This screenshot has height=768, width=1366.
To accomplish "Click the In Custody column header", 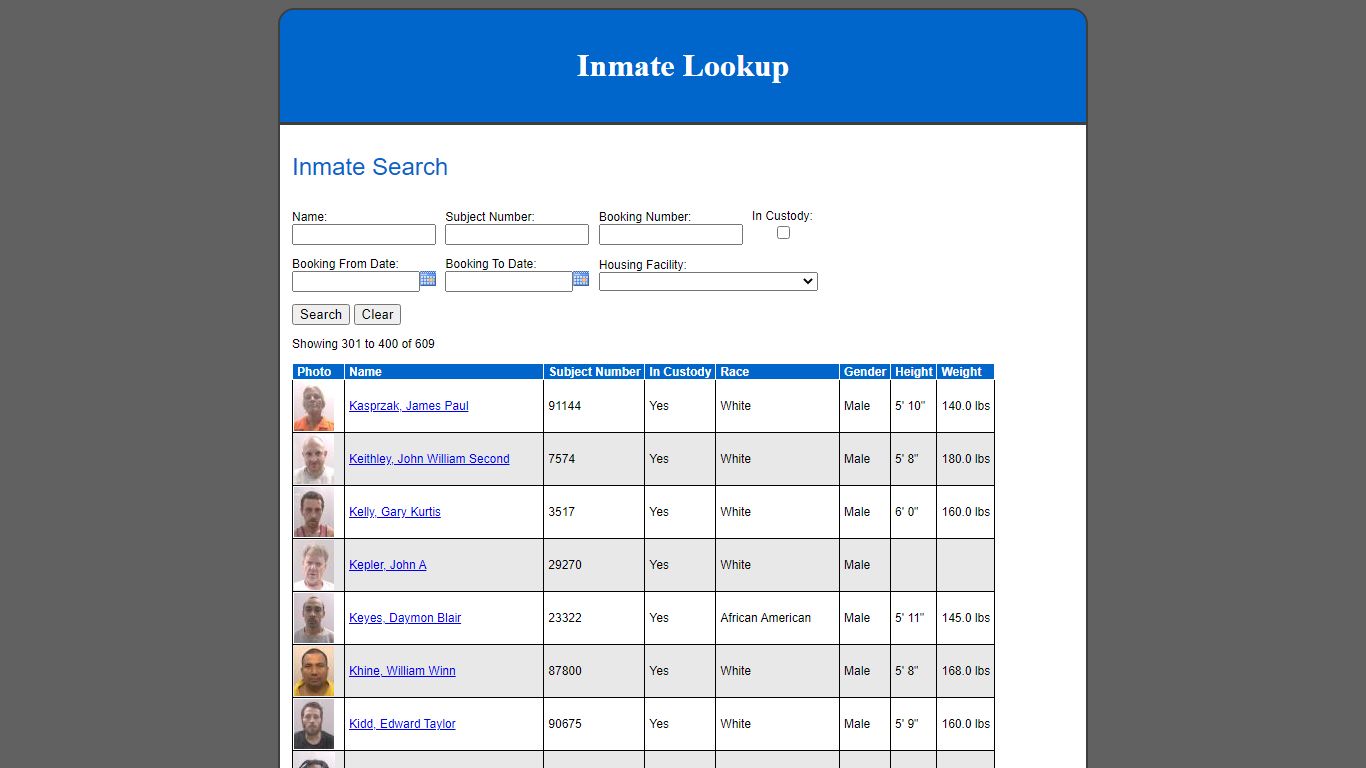I will [x=680, y=372].
